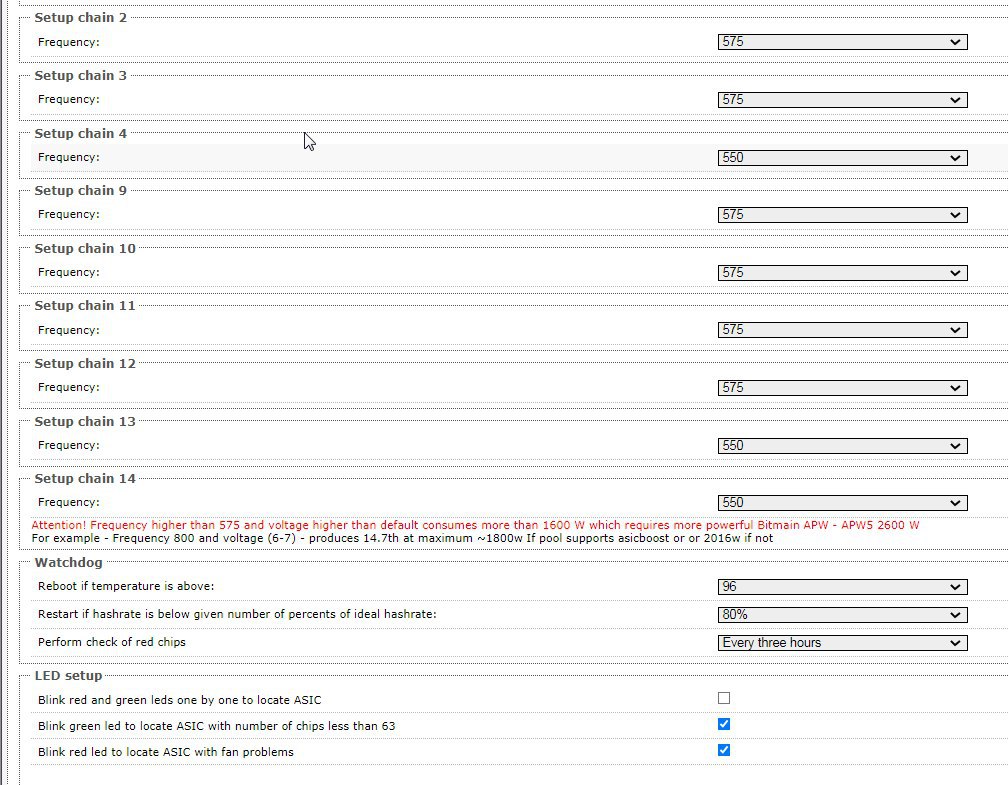The height and width of the screenshot is (785, 1008).
Task: Open the Setup chain 12 frequency dropdown
Action: tap(842, 388)
